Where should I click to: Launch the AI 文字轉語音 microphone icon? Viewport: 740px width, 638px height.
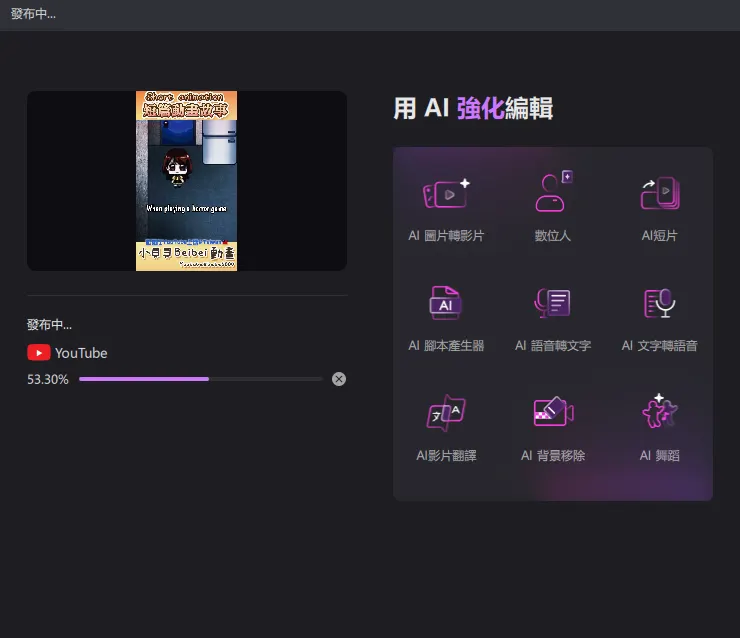(x=660, y=303)
